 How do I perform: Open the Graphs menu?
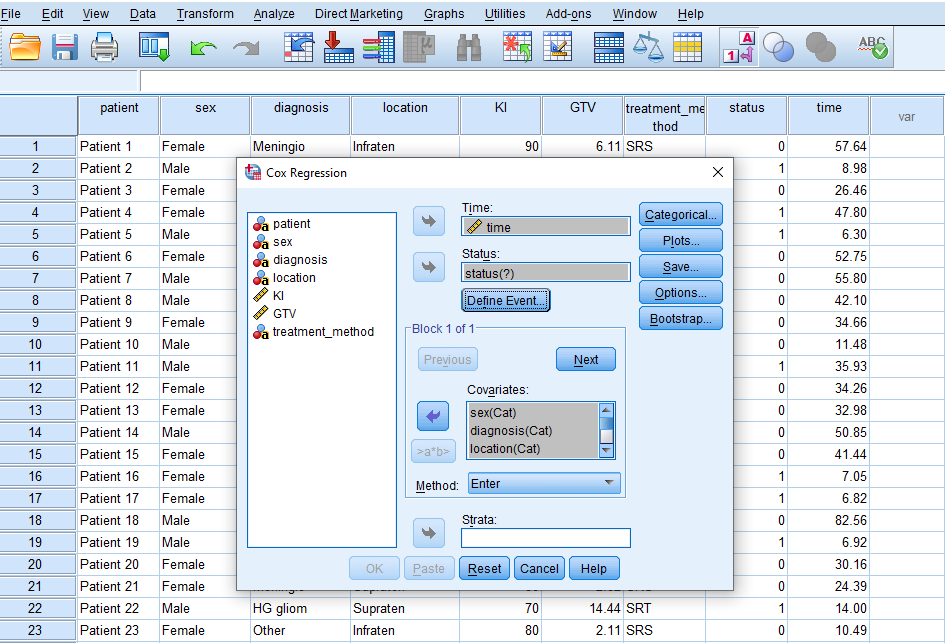444,13
